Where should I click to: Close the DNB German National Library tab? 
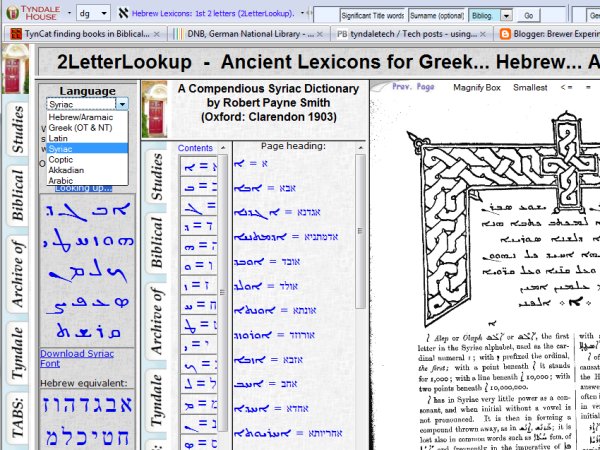tap(320, 34)
